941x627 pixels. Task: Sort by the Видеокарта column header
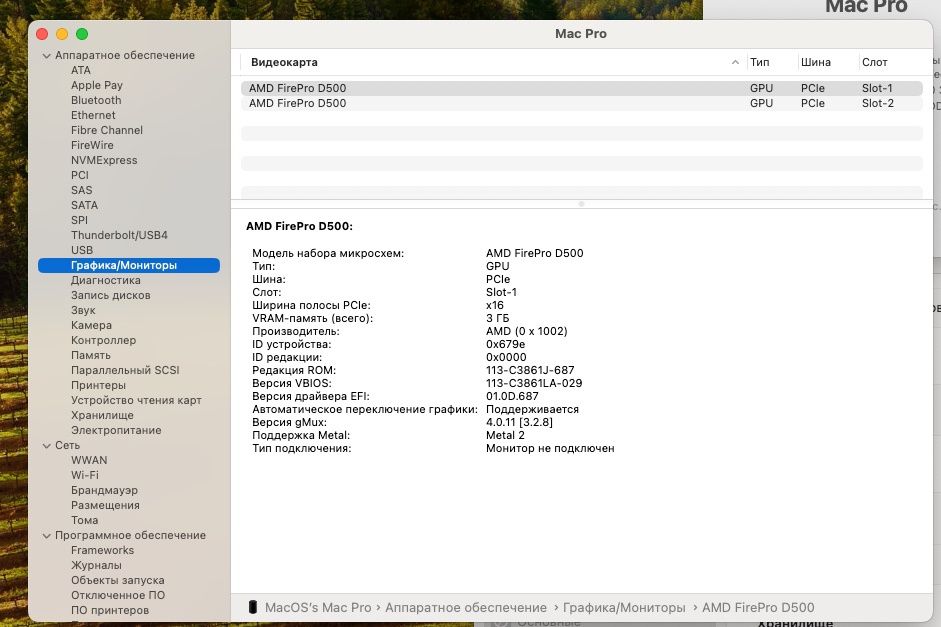[284, 62]
